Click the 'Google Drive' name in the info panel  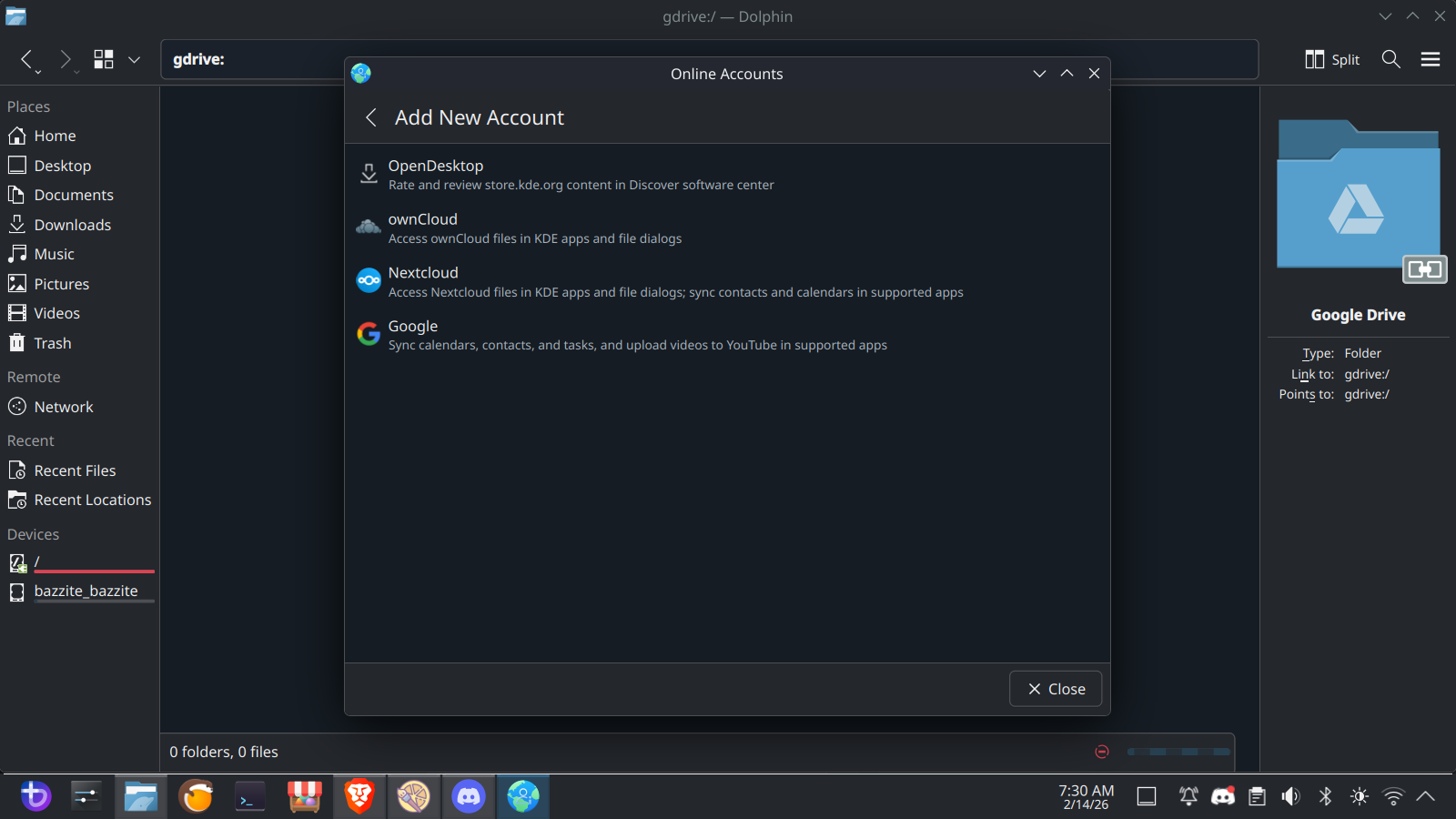[1359, 315]
